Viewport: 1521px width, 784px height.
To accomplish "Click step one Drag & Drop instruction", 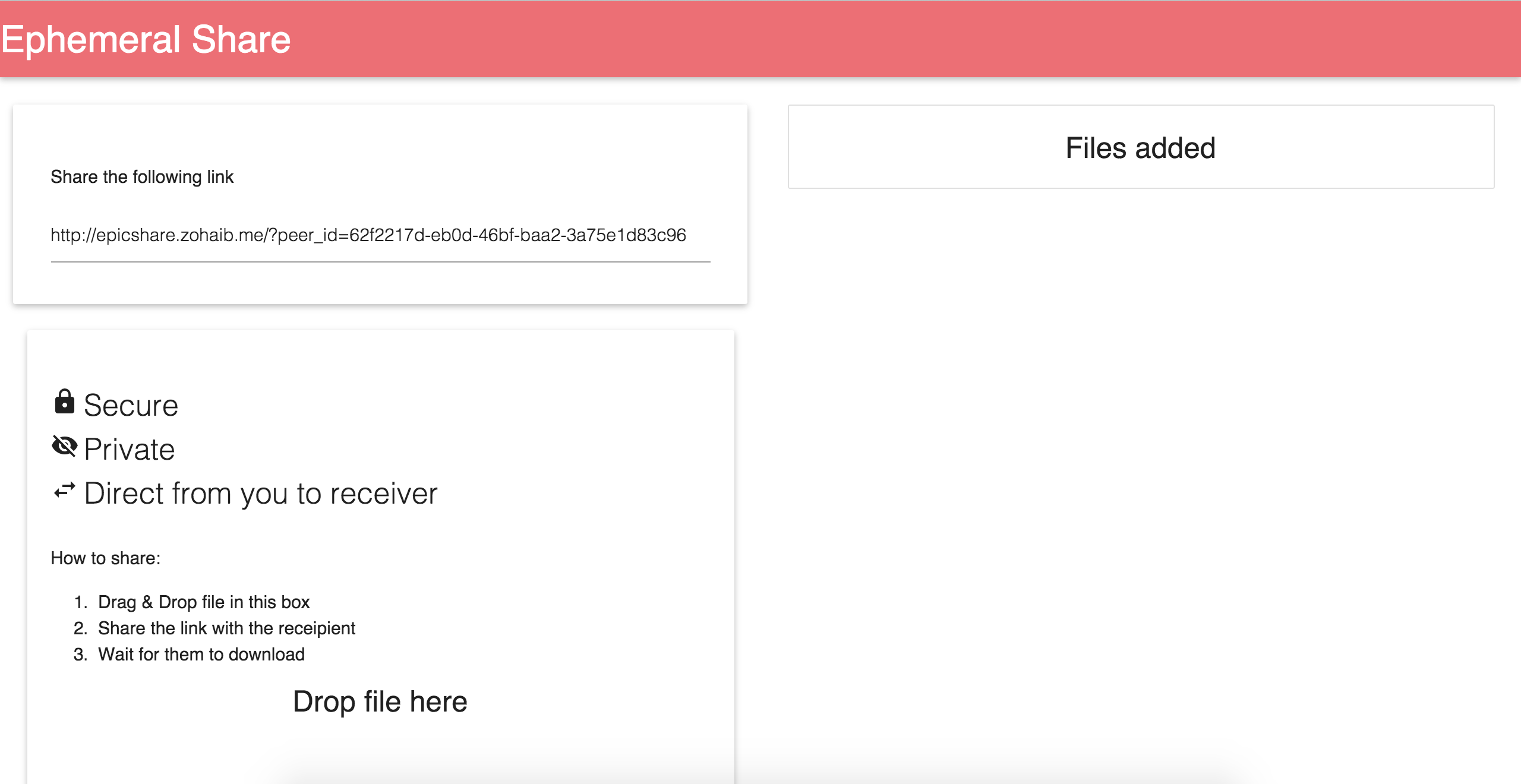I will [x=204, y=602].
